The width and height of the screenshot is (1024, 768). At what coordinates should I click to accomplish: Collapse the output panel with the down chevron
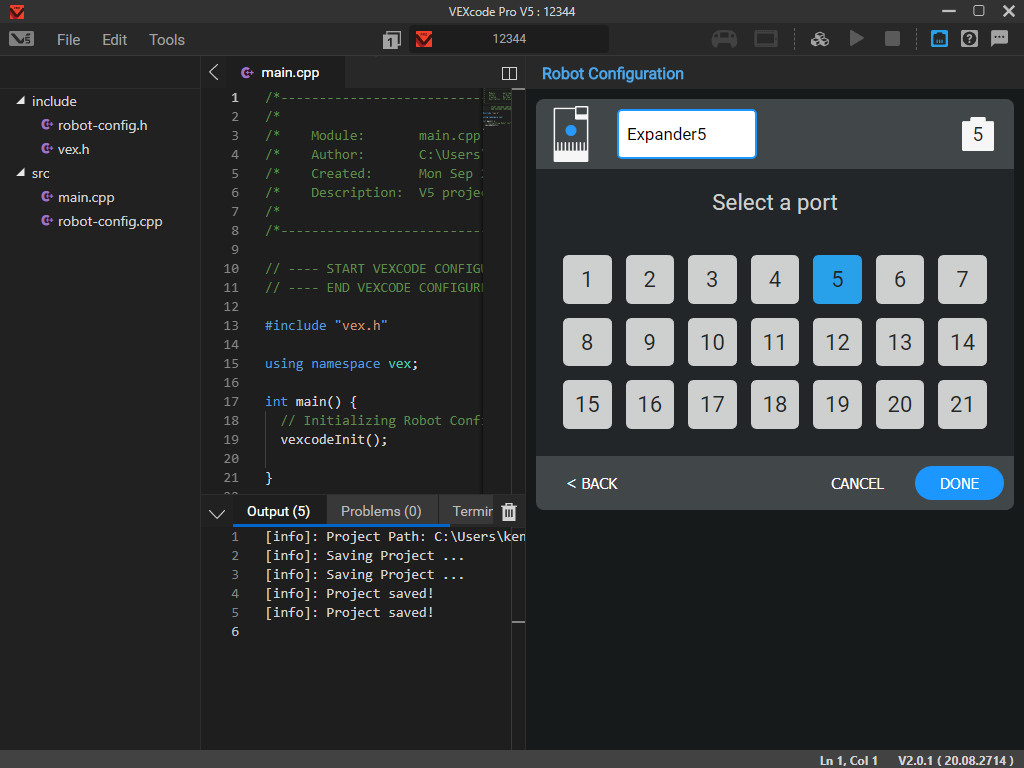pyautogui.click(x=217, y=513)
